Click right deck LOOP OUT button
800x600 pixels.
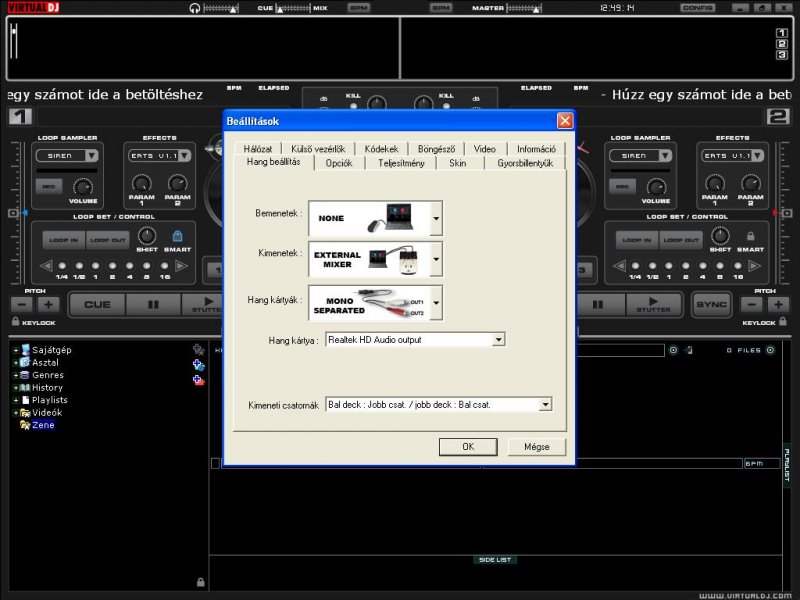coord(681,240)
